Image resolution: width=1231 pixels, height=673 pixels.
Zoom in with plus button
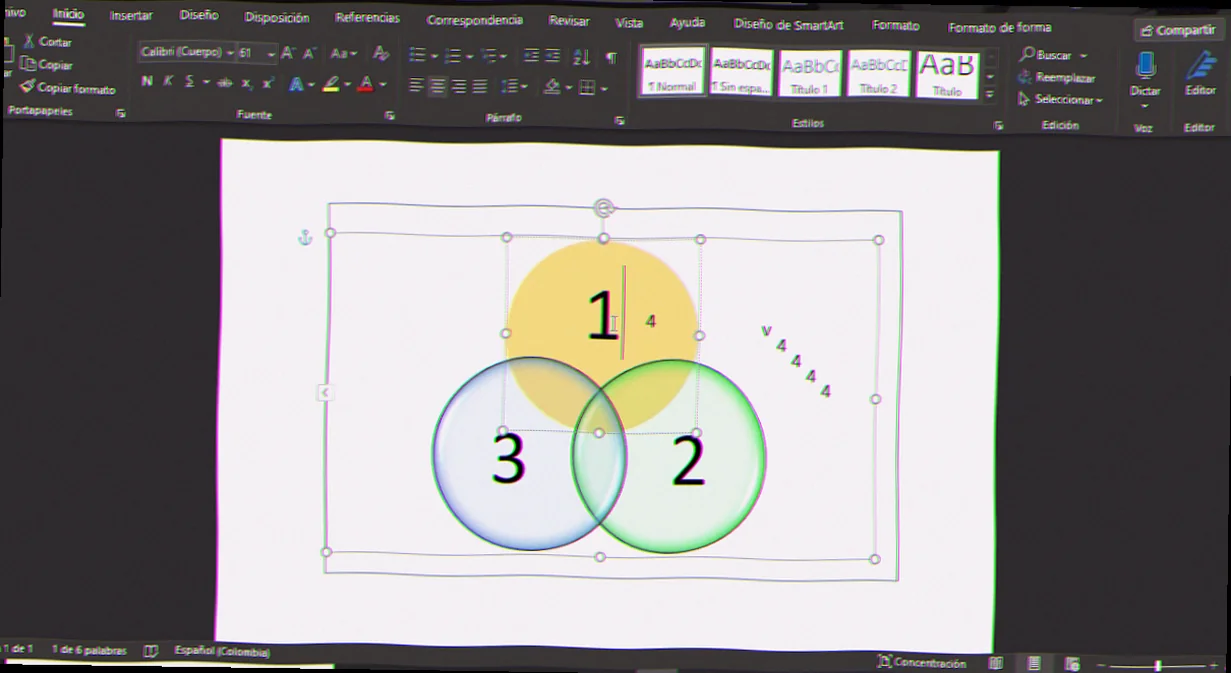[x=1212, y=666]
